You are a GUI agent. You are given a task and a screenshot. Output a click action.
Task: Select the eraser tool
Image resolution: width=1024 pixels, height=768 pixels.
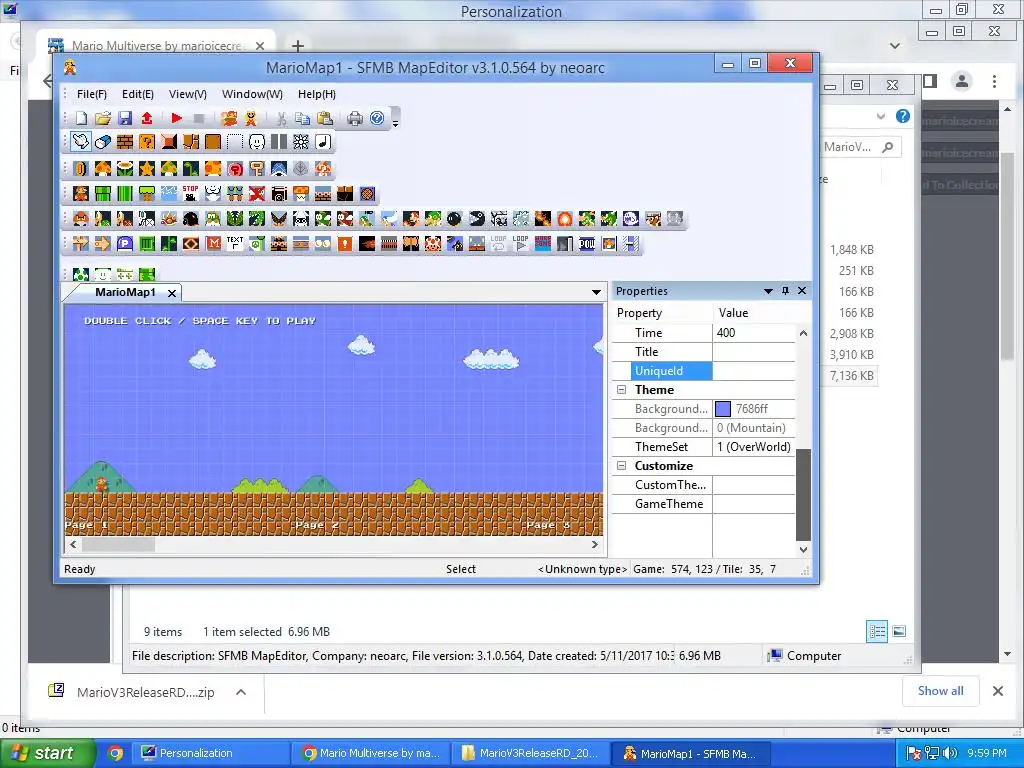pyautogui.click(x=103, y=142)
